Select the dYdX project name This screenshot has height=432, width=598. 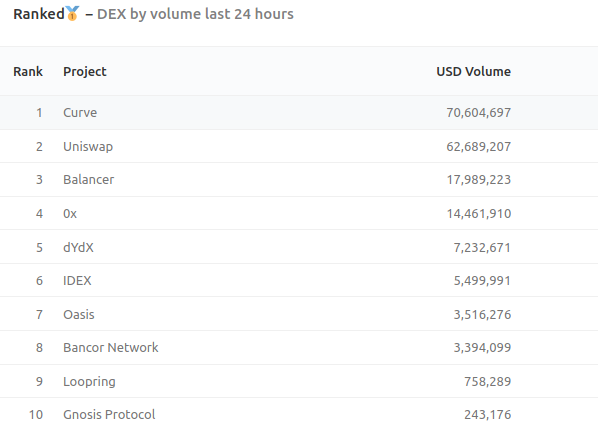78,247
